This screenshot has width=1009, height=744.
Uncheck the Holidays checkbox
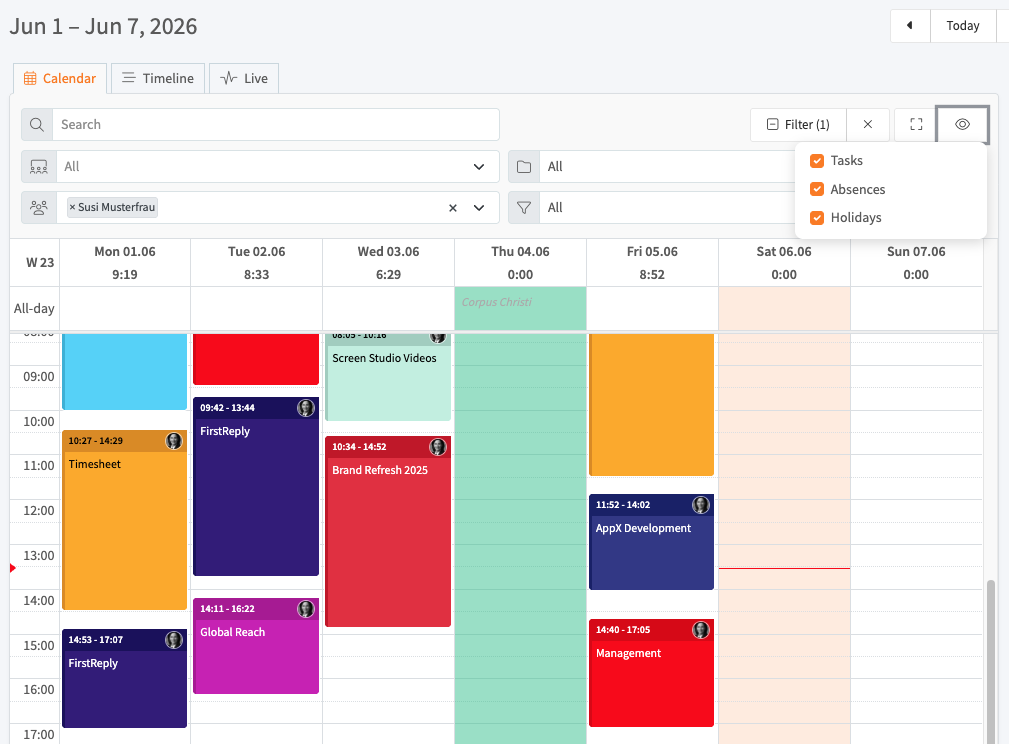point(817,218)
